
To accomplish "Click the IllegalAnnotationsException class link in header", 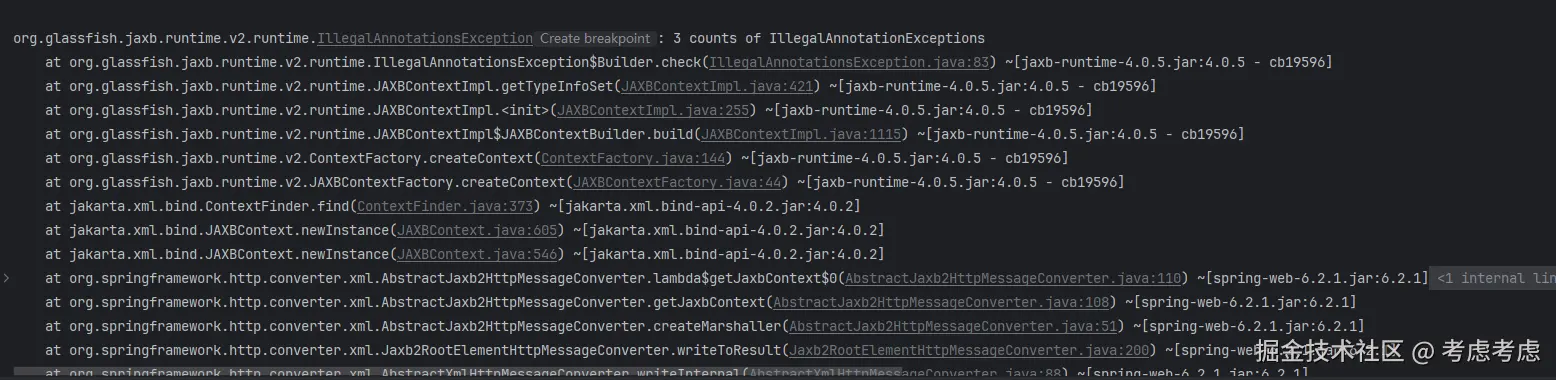I will (x=425, y=39).
